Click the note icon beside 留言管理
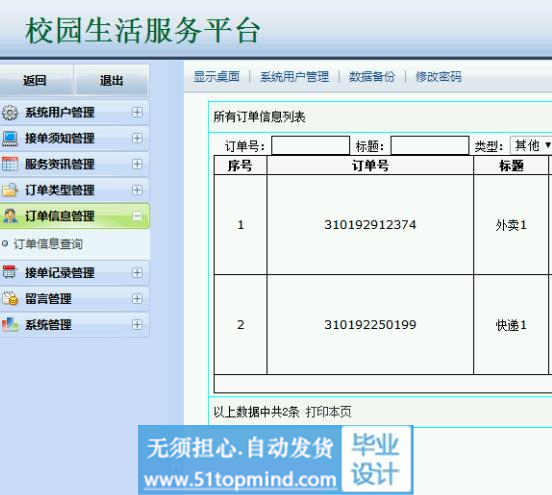Image resolution: width=552 pixels, height=495 pixels. (x=10, y=299)
